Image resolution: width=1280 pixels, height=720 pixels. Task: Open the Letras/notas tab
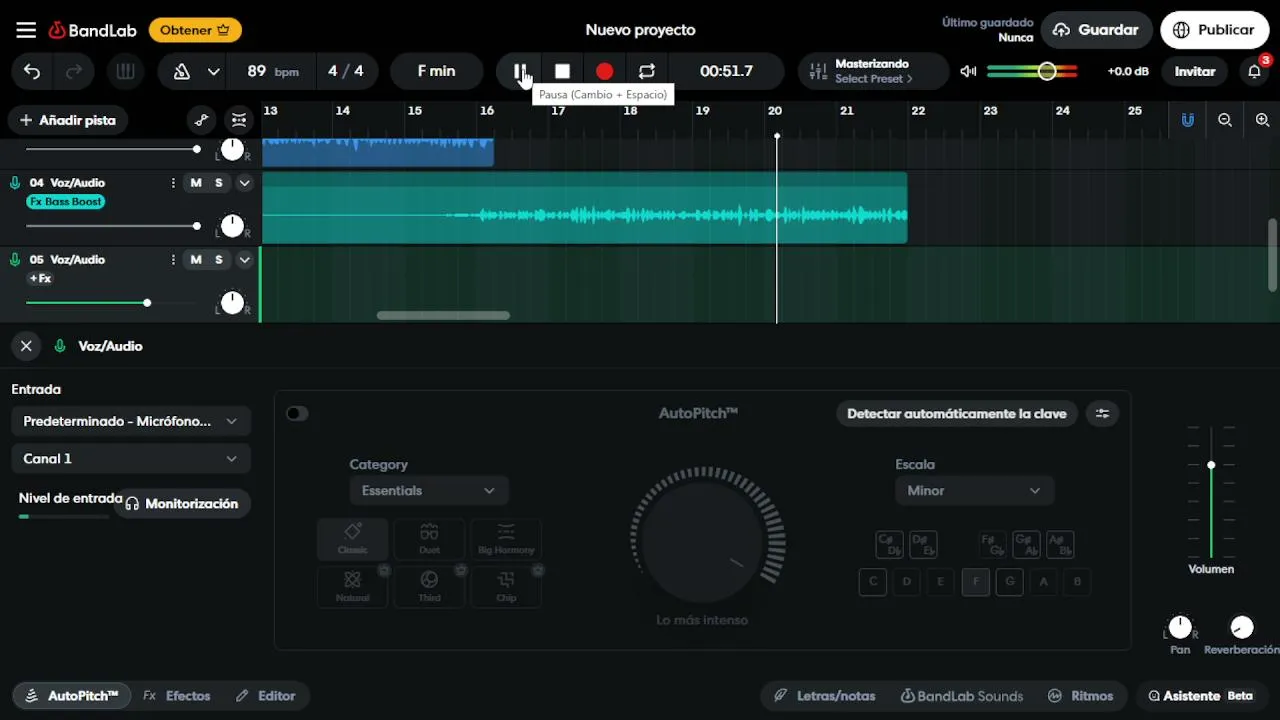(825, 696)
